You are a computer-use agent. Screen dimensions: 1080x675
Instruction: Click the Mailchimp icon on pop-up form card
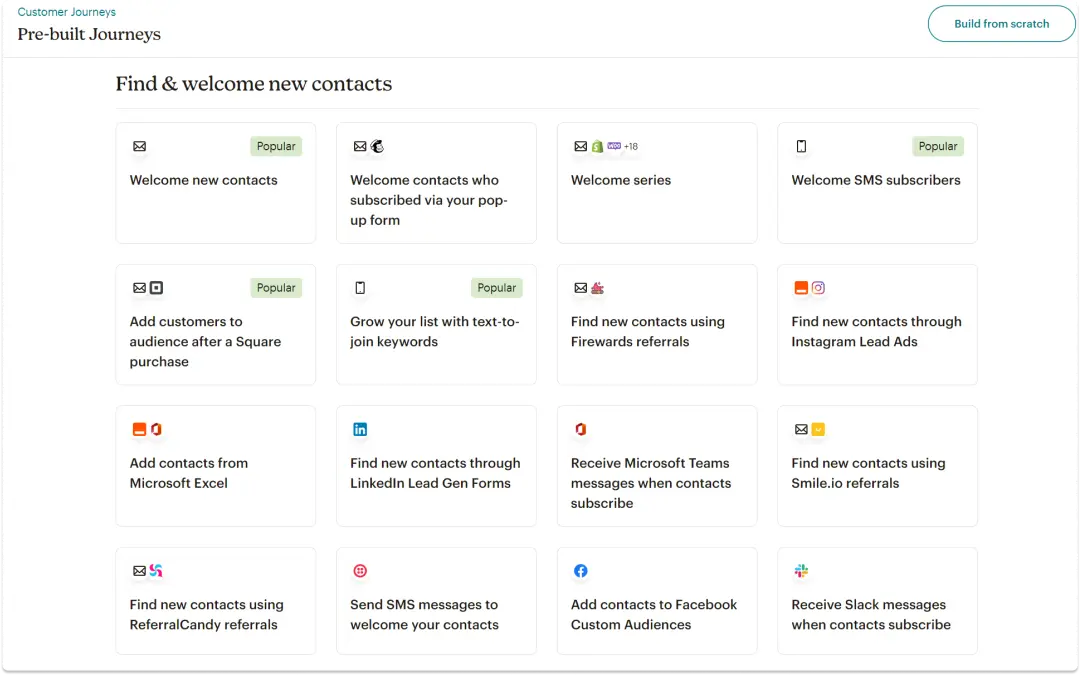pos(377,147)
